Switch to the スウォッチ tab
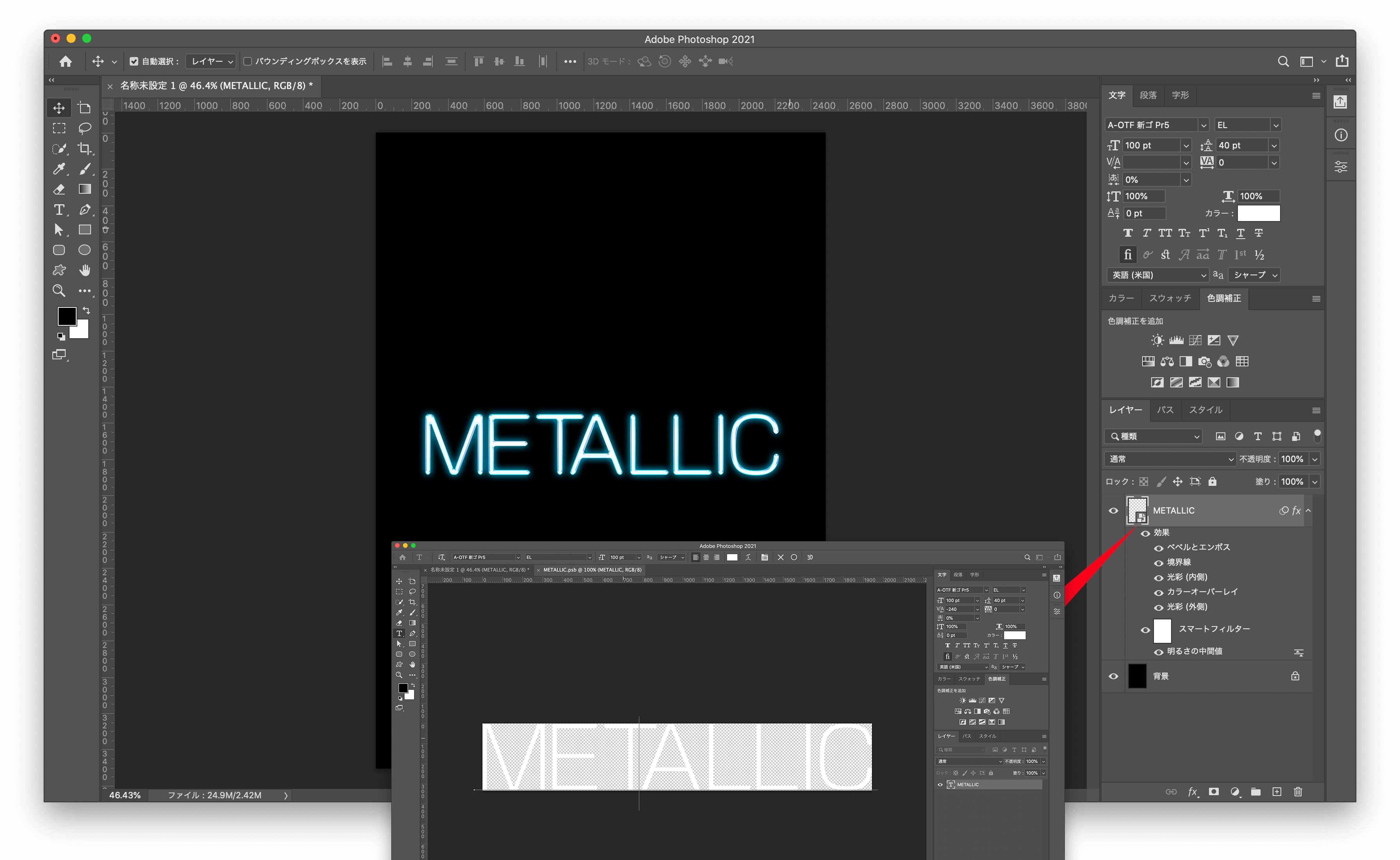The width and height of the screenshot is (1400, 860). pyautogui.click(x=1170, y=299)
